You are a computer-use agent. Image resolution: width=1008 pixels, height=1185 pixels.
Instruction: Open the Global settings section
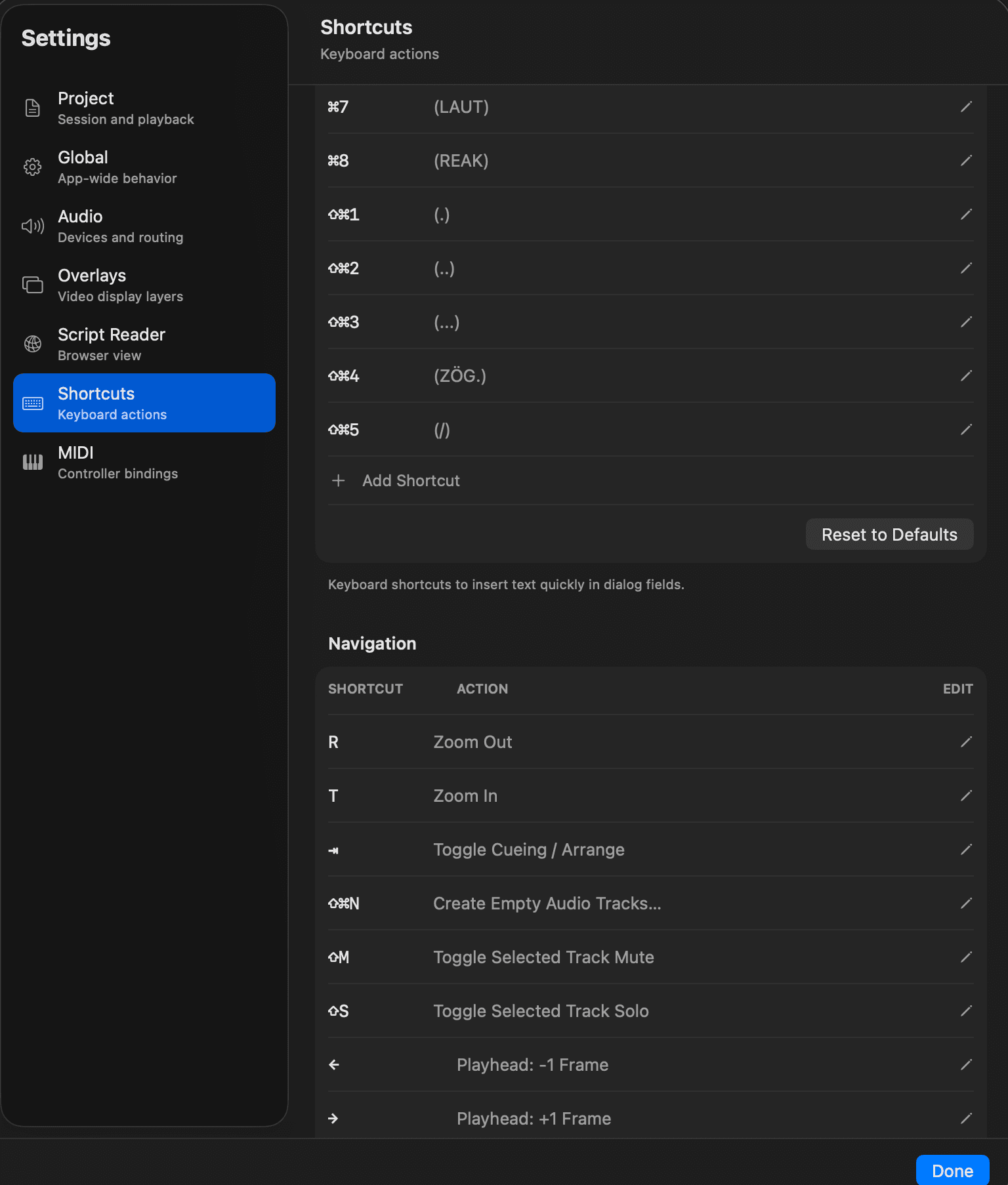click(x=144, y=167)
